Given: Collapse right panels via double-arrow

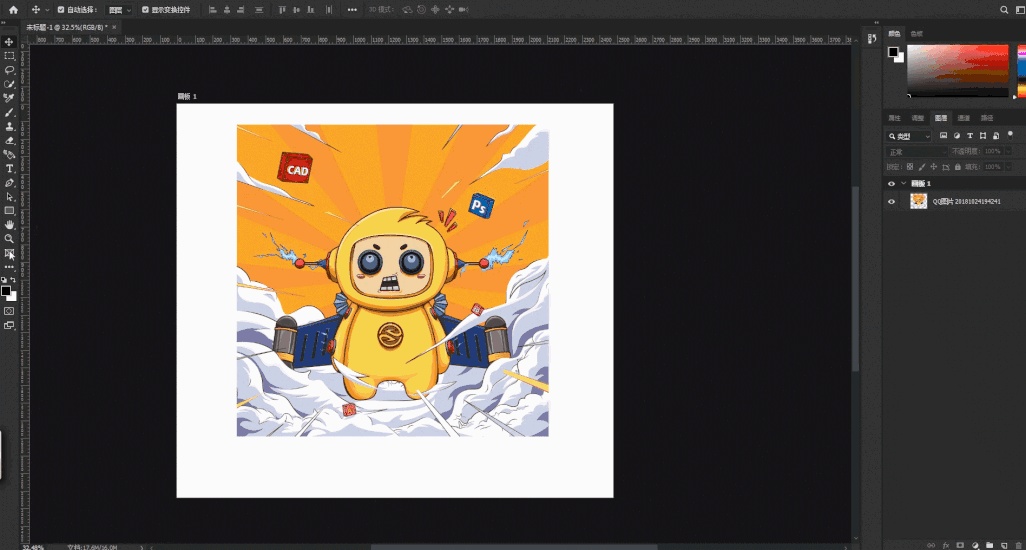Looking at the screenshot, I should (x=877, y=22).
